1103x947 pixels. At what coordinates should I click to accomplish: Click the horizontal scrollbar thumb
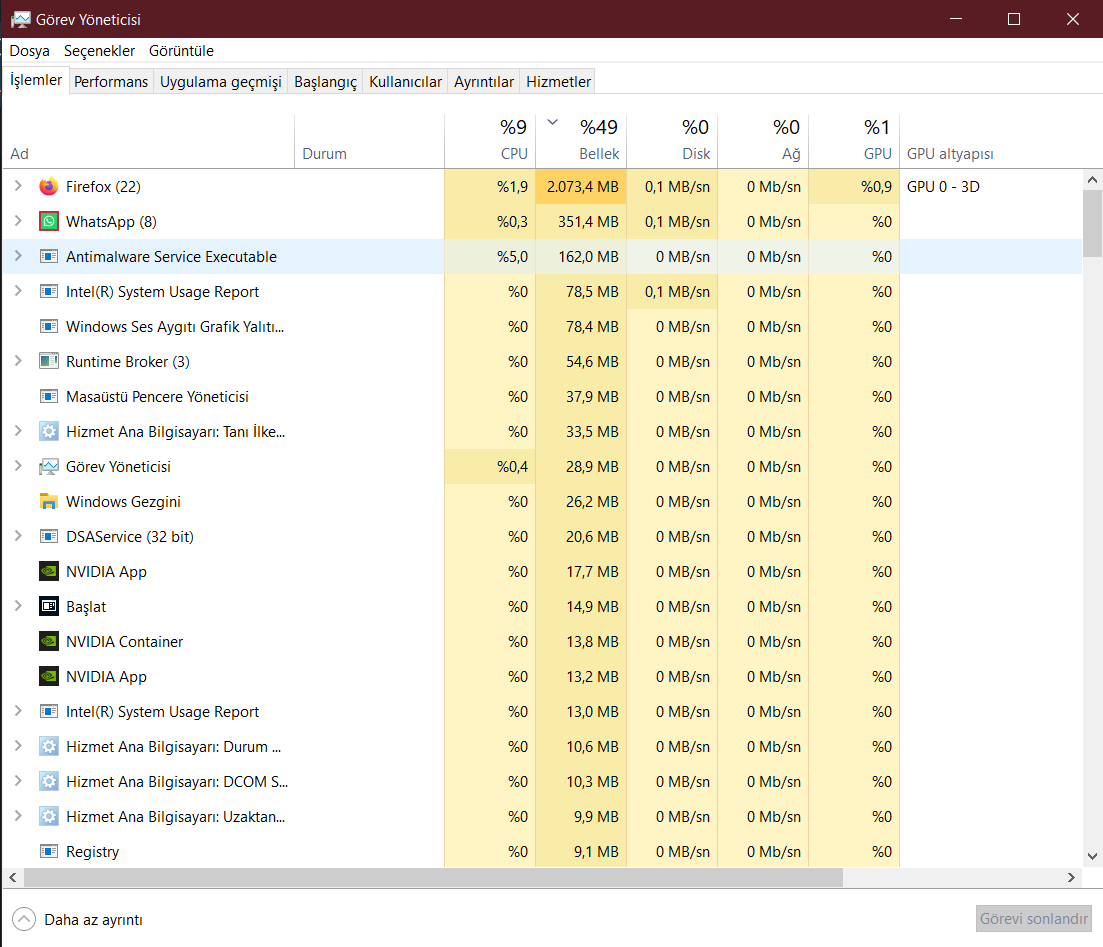433,877
